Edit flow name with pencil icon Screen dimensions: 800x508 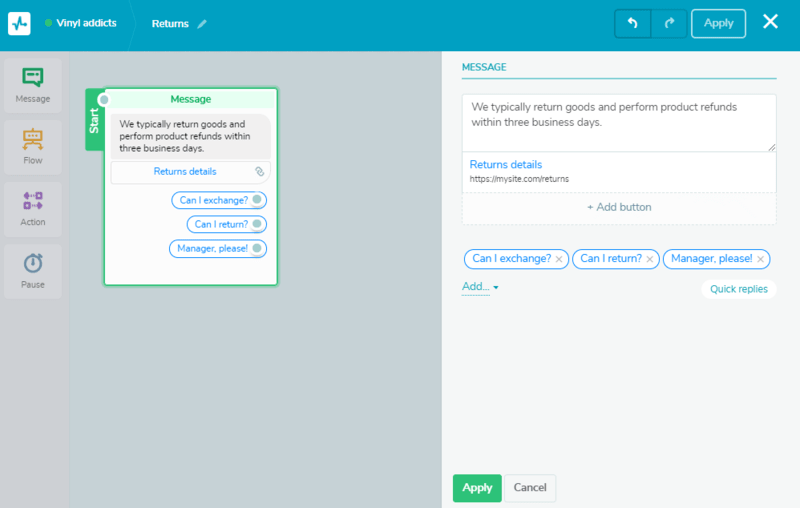pyautogui.click(x=202, y=24)
